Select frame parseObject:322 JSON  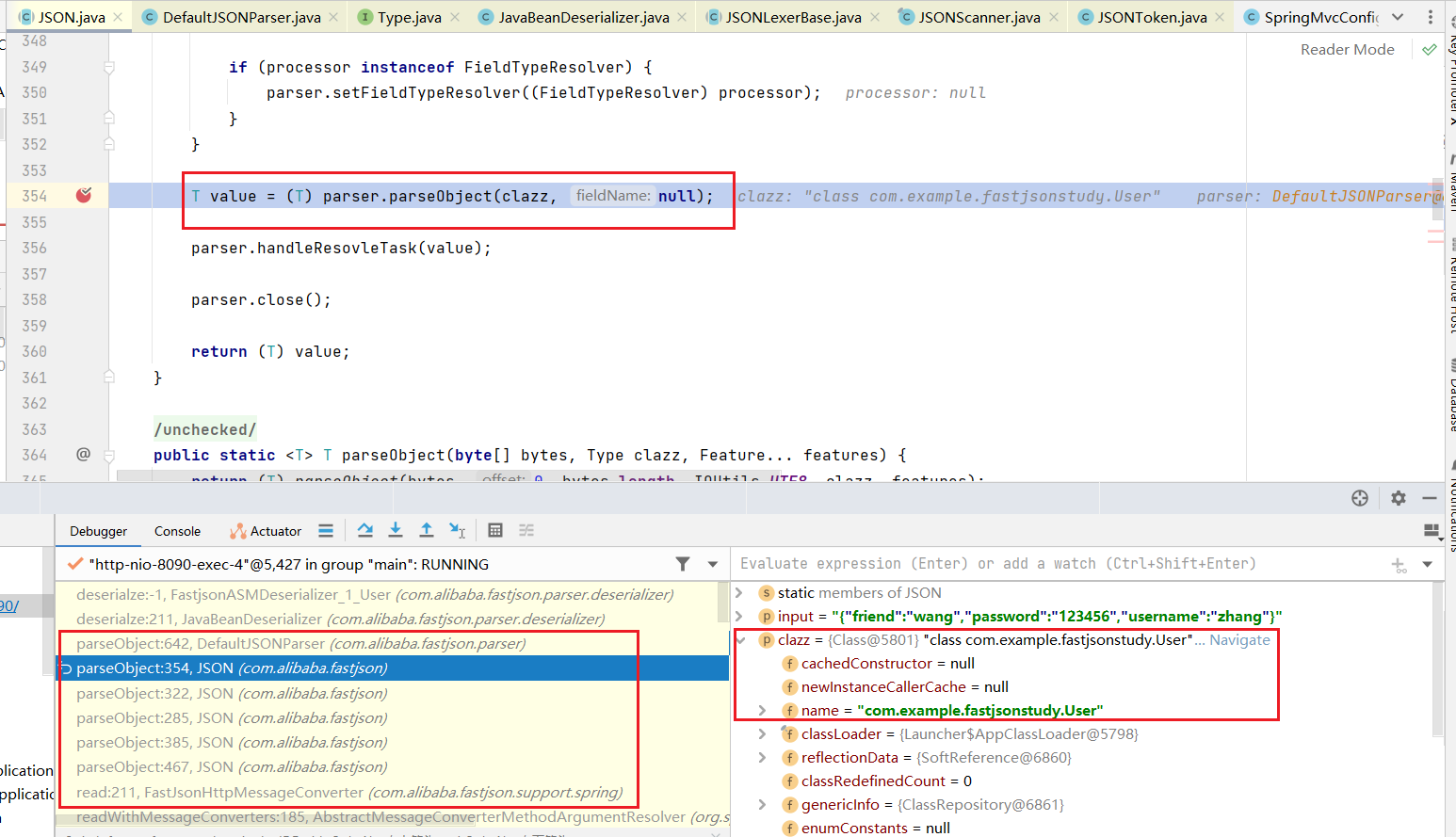[x=393, y=693]
